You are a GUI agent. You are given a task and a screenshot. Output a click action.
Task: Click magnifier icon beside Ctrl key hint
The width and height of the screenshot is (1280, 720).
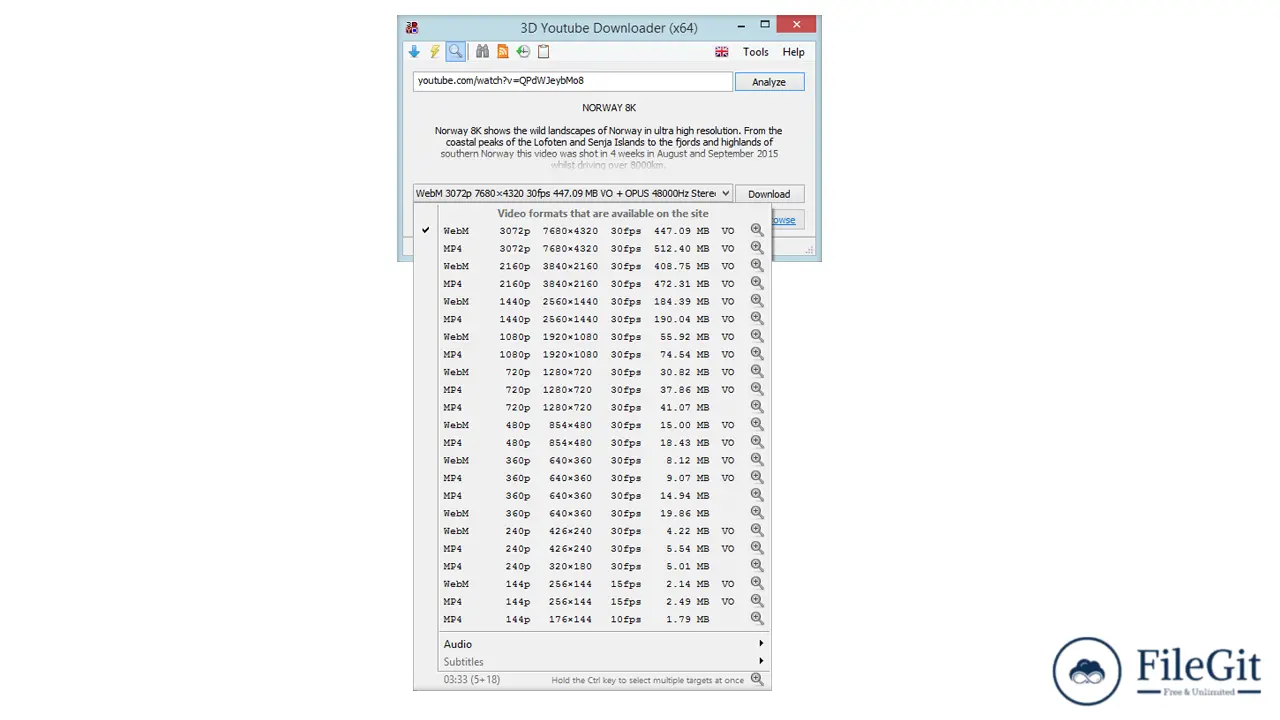(x=757, y=679)
